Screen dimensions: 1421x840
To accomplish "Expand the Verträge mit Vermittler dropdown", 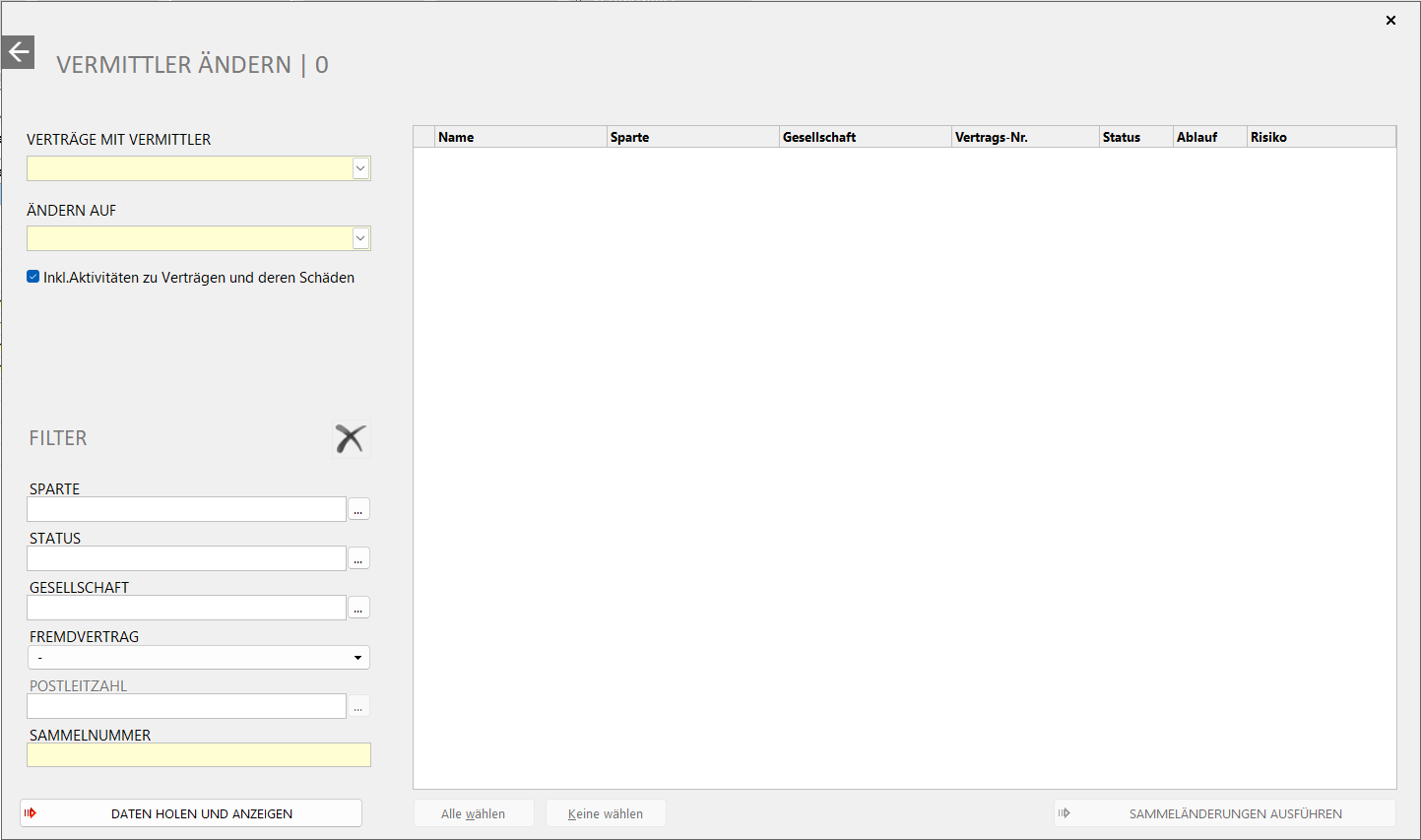I will coord(360,169).
